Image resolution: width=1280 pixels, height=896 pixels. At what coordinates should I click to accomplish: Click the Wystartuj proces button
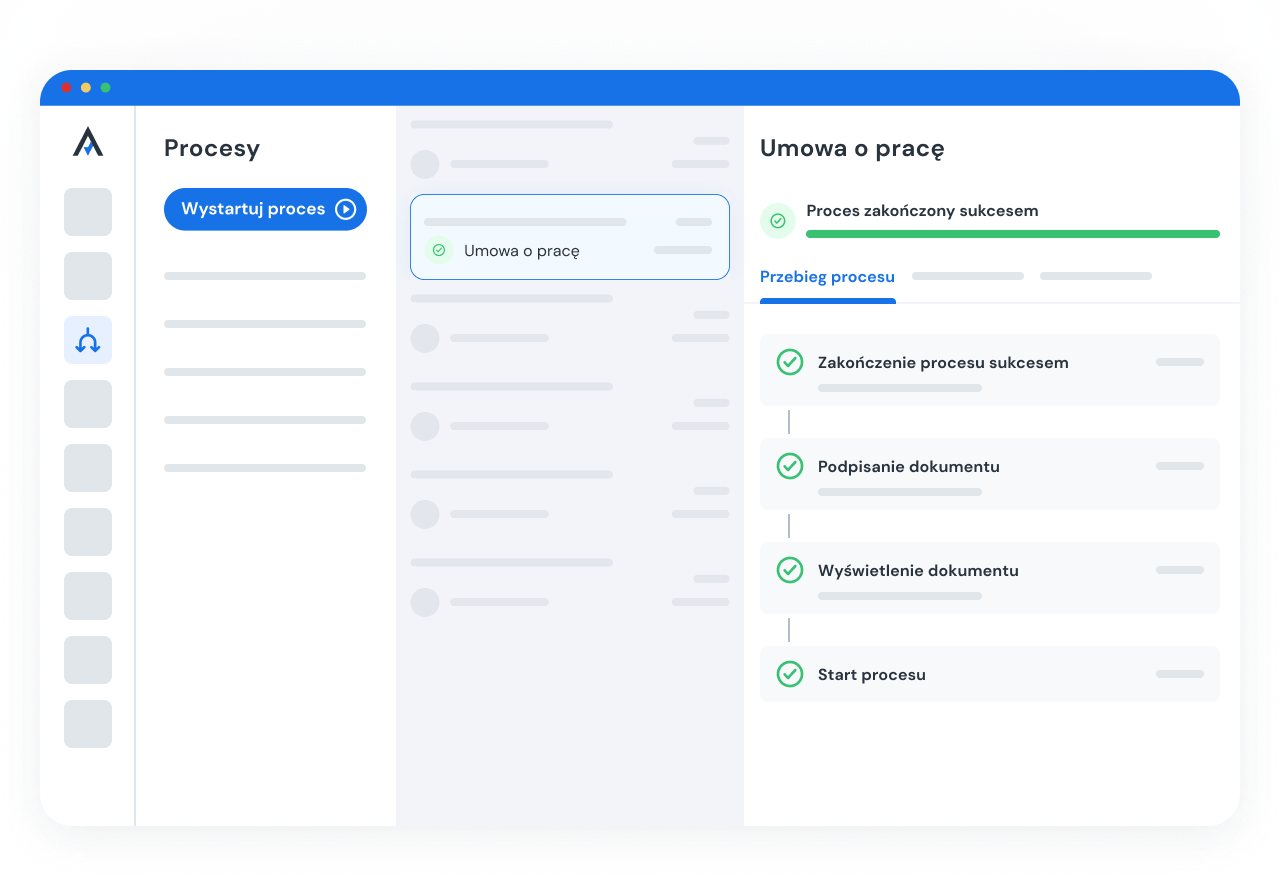coord(265,209)
